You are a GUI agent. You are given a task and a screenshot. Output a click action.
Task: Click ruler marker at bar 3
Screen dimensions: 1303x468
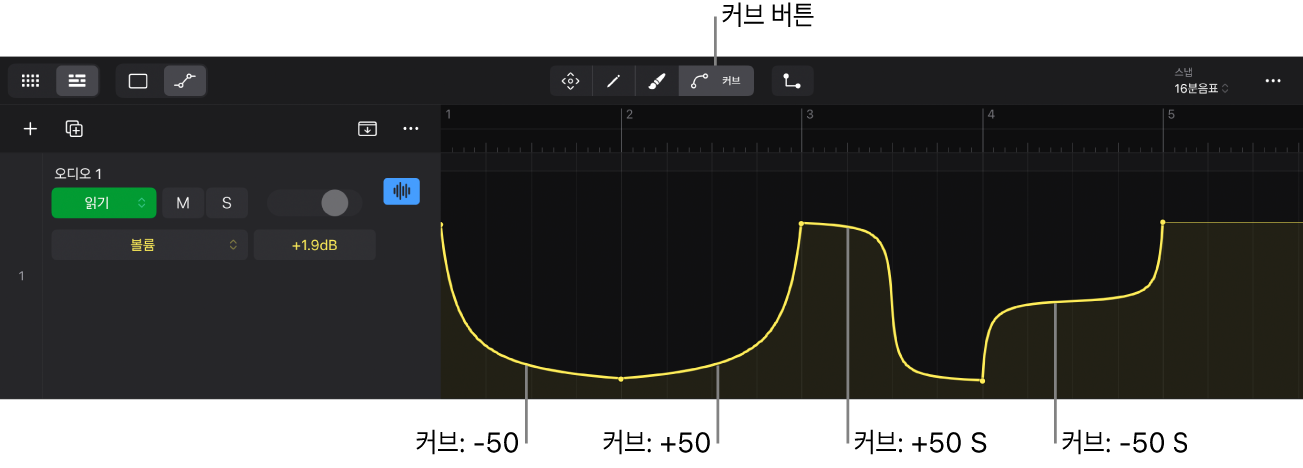809,115
